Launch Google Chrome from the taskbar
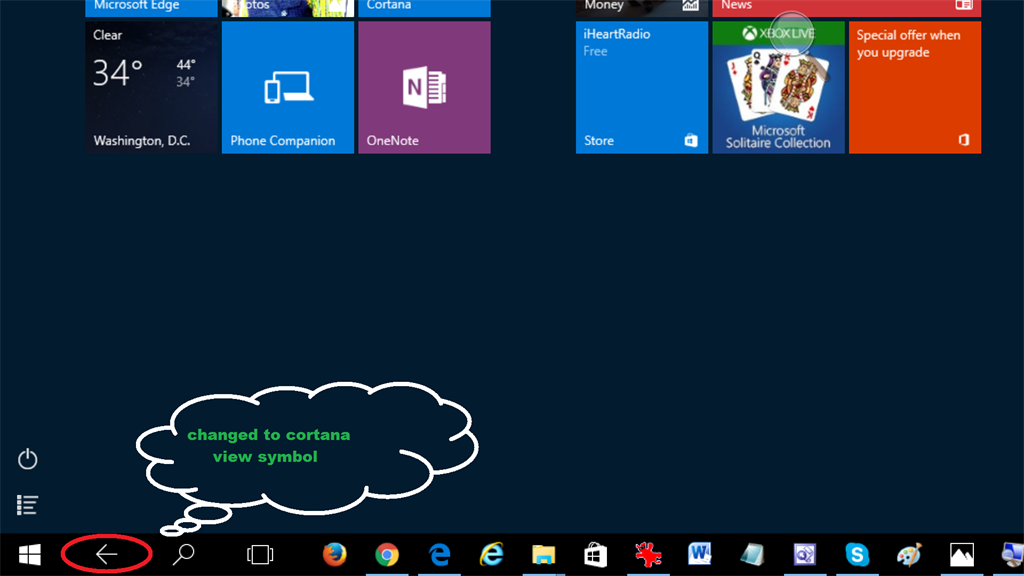This screenshot has height=576, width=1024. tap(387, 554)
